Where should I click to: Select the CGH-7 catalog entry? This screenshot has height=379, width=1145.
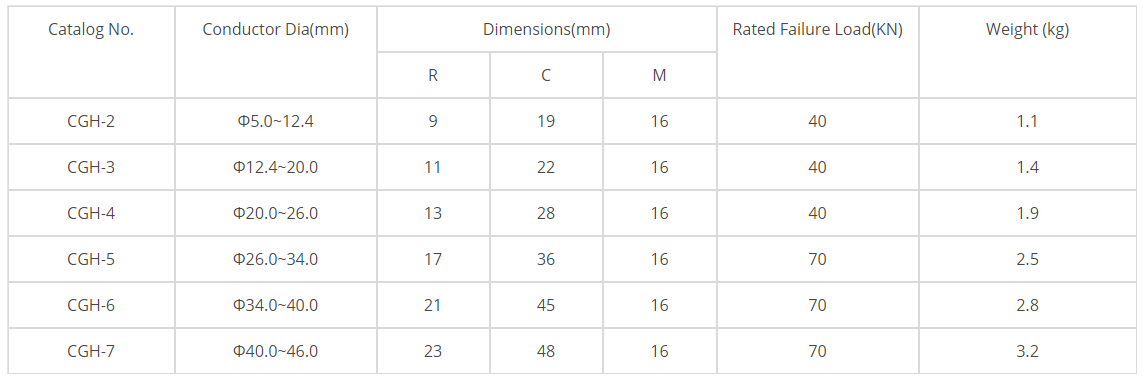tap(91, 351)
